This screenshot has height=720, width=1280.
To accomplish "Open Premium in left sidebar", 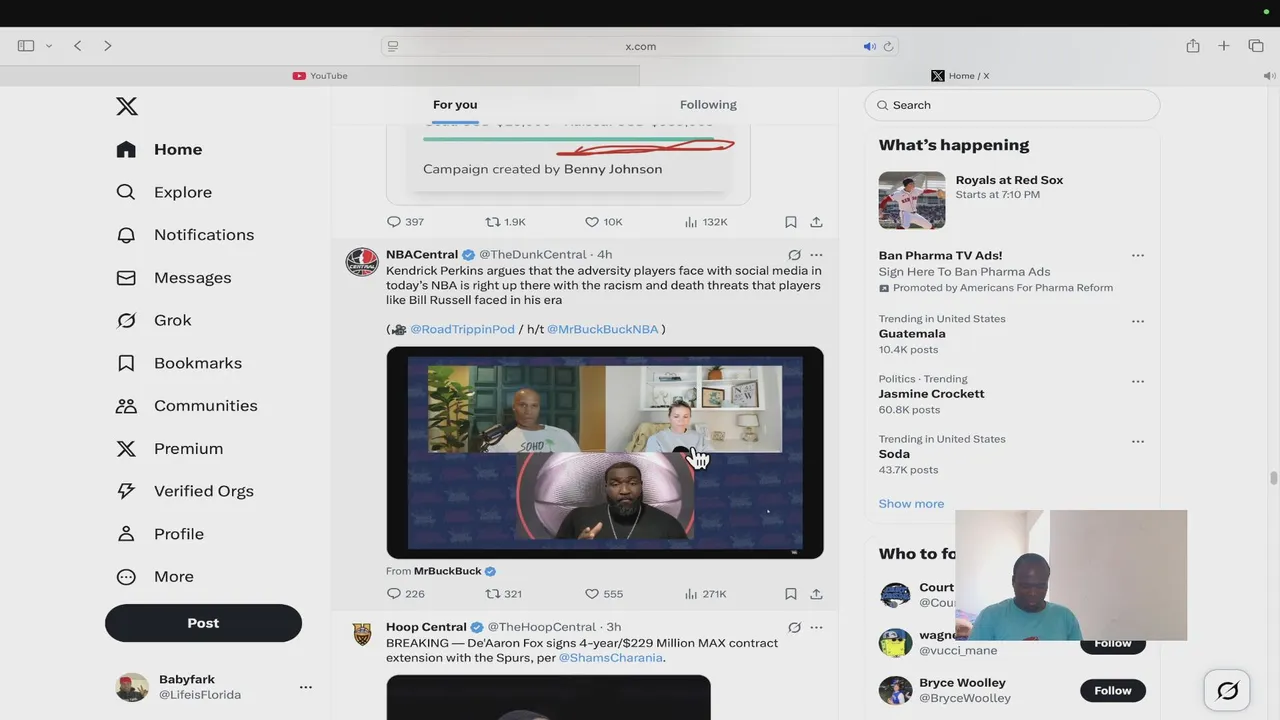I will tap(169, 449).
